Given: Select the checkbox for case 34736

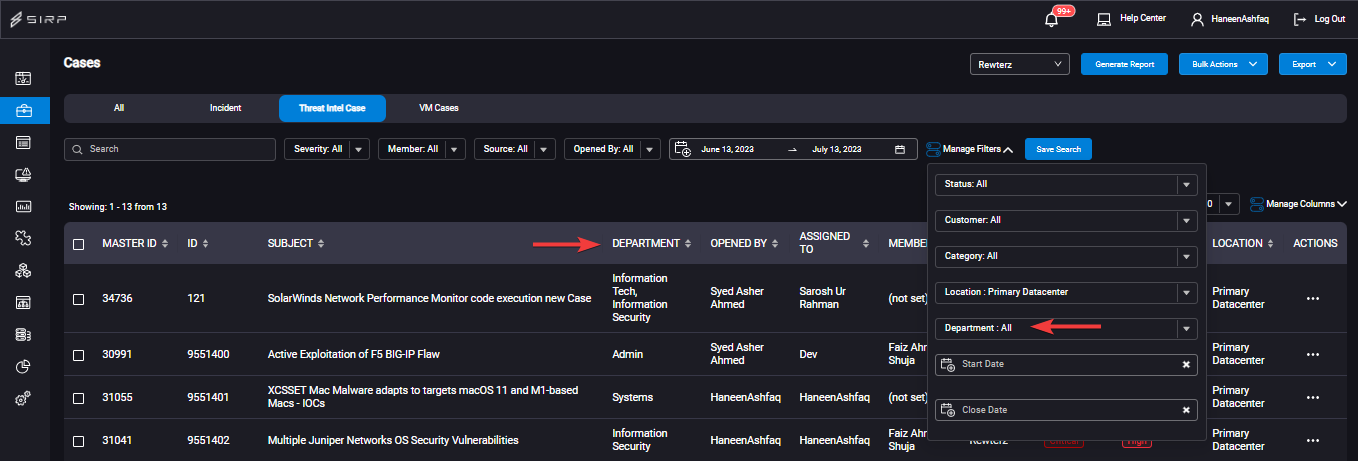Looking at the screenshot, I should [79, 298].
